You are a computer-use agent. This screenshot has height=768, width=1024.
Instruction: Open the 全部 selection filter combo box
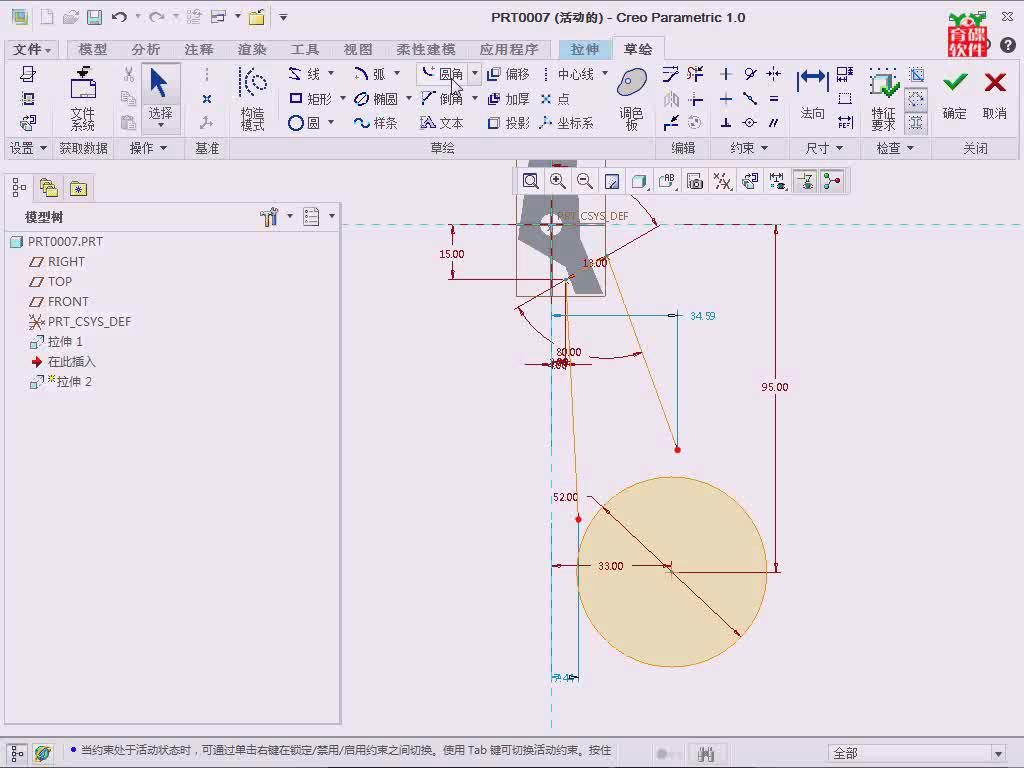(x=918, y=753)
